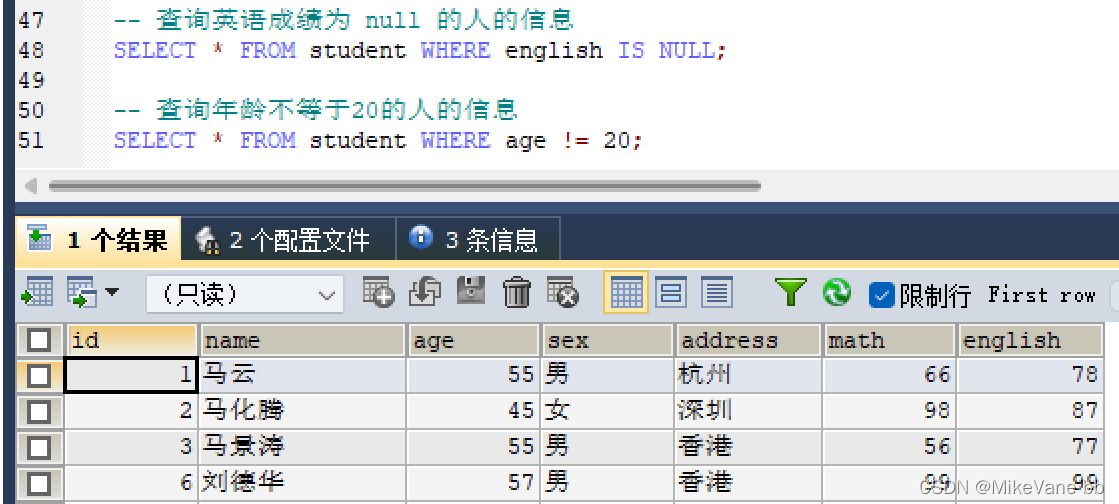Check the row checkbox for 马云
The image size is (1119, 504).
click(39, 375)
